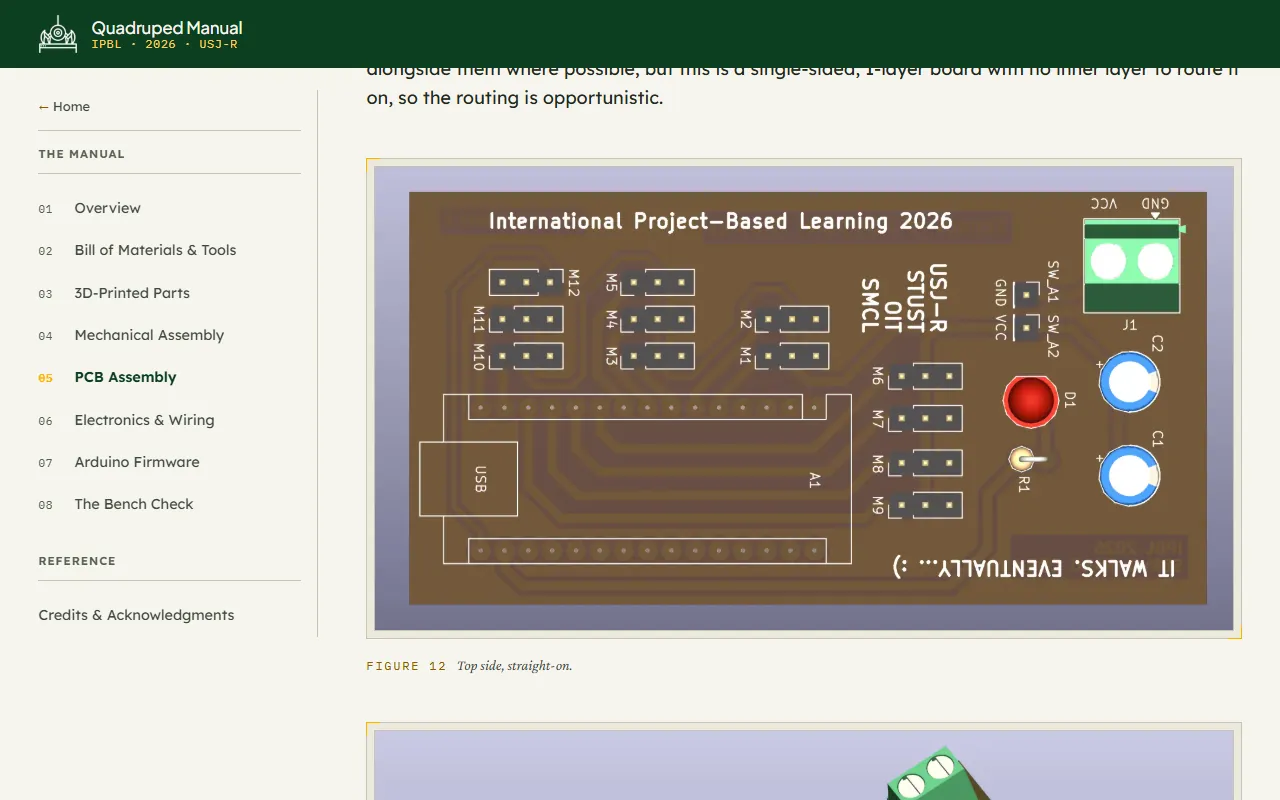This screenshot has width=1280, height=800.
Task: Select the Mechanical Assembly chapter
Action: 149,335
